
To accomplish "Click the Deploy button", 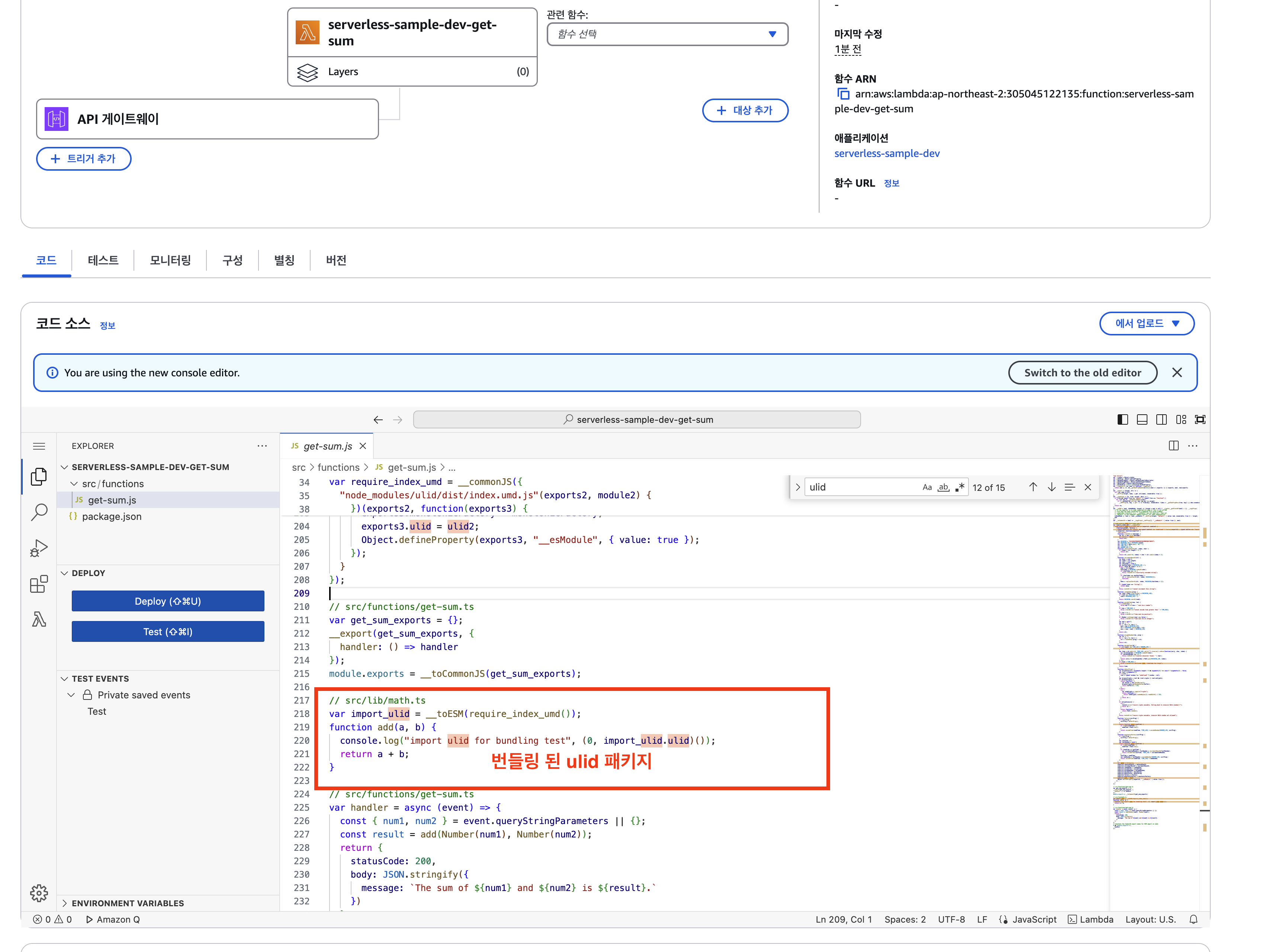I will [x=167, y=601].
